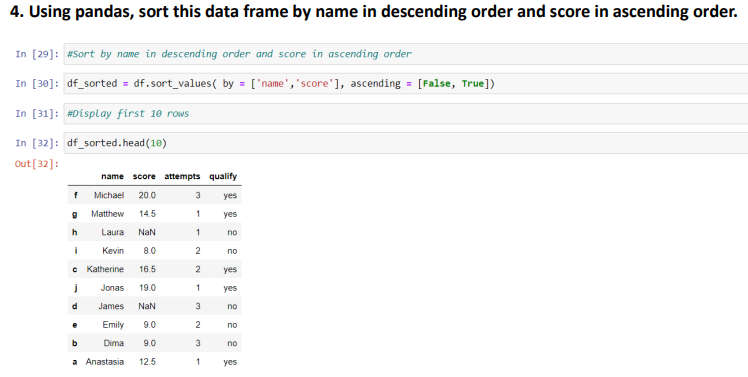Click the attempts value for Kevin
Screen dimensions: 748x377
tap(197, 251)
